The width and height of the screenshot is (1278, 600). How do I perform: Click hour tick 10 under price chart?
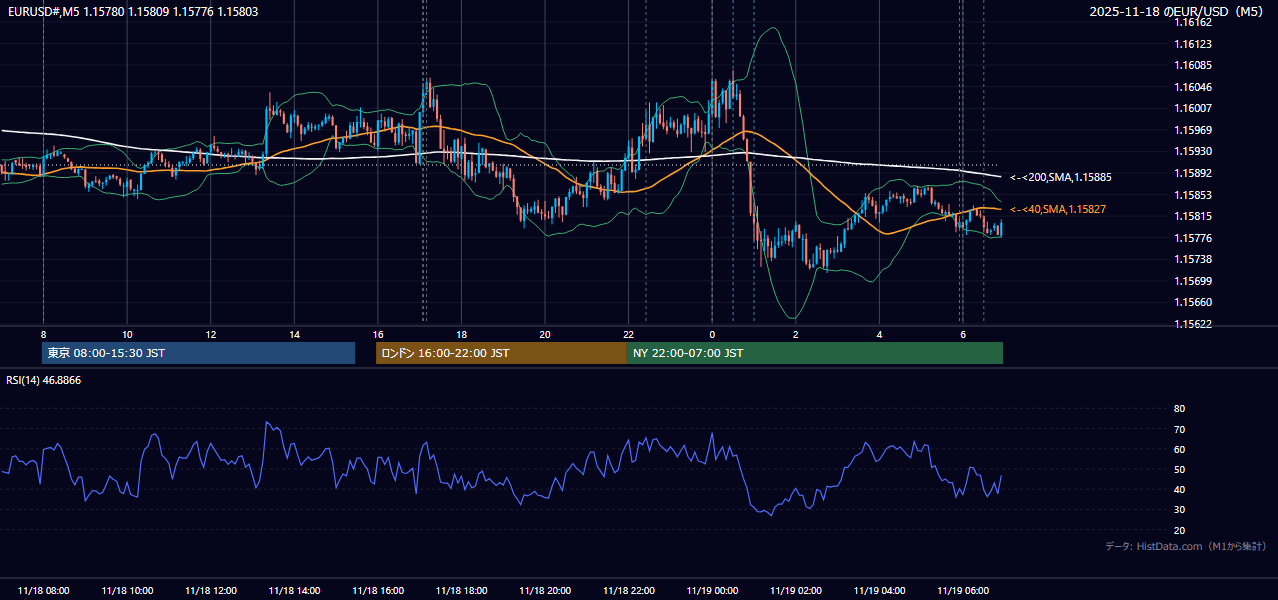[127, 334]
